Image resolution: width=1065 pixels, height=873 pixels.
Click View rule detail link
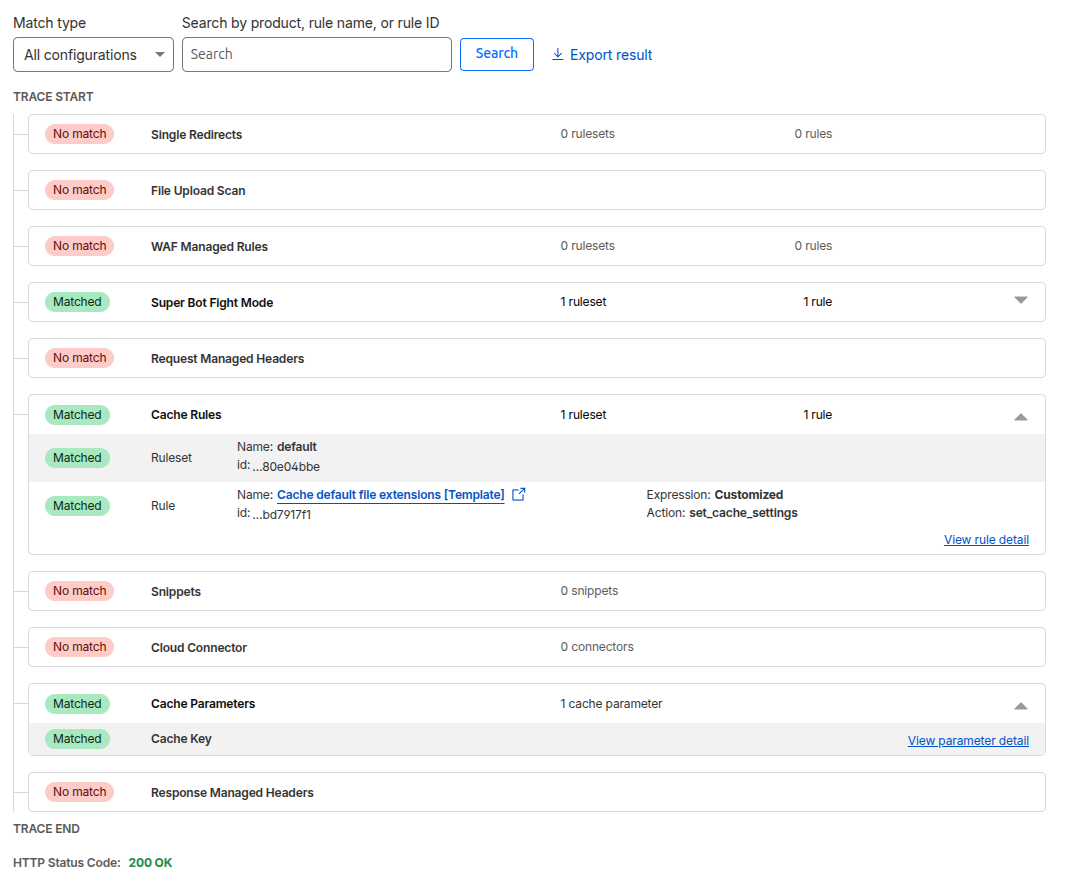point(986,539)
